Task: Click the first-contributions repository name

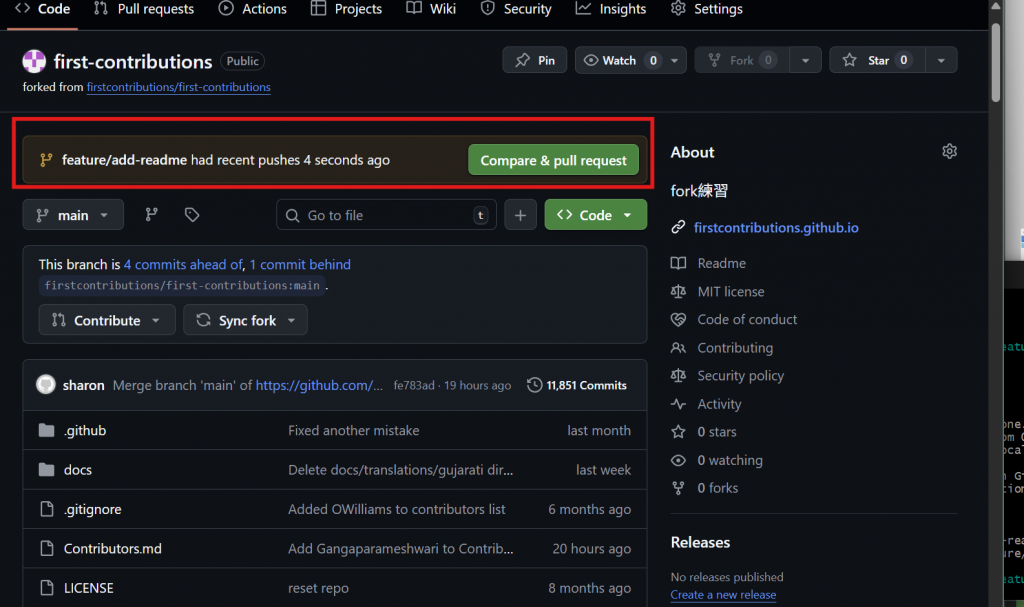Action: 133,61
